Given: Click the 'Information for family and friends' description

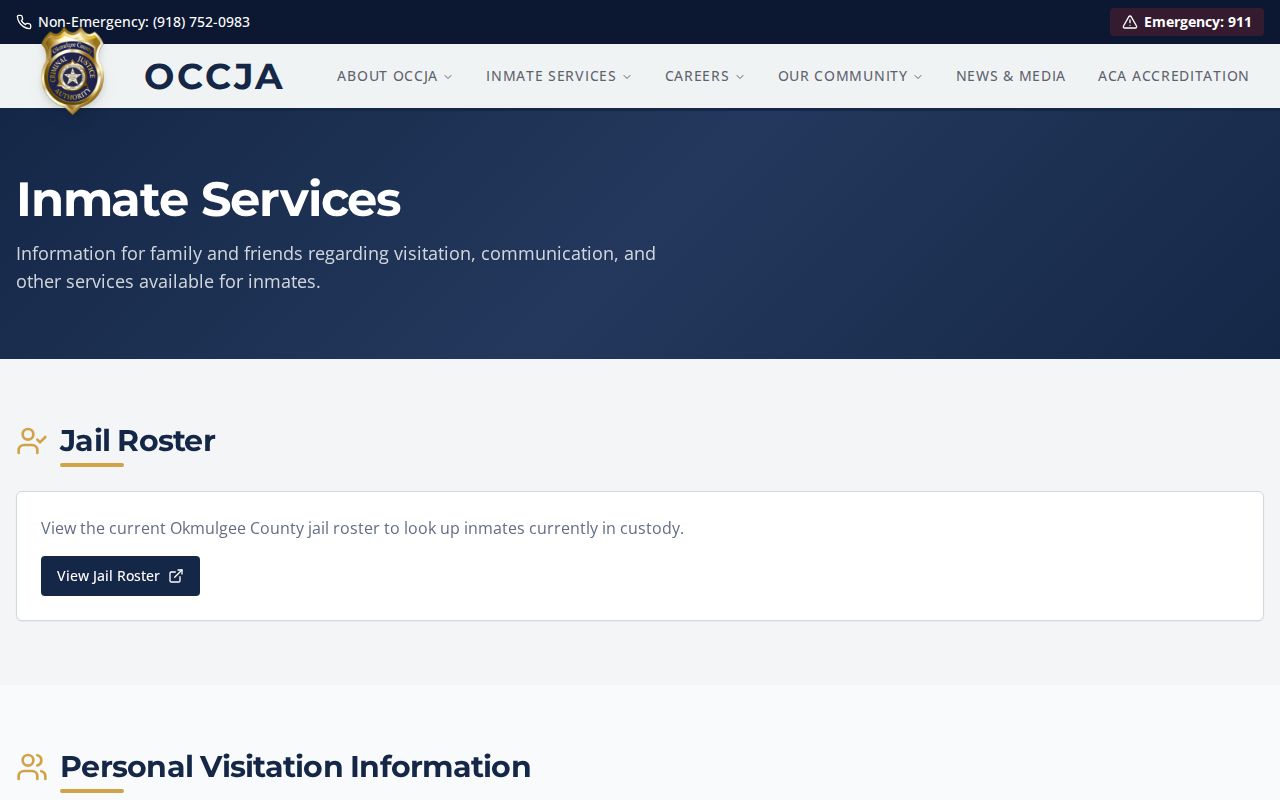Looking at the screenshot, I should click(x=336, y=267).
